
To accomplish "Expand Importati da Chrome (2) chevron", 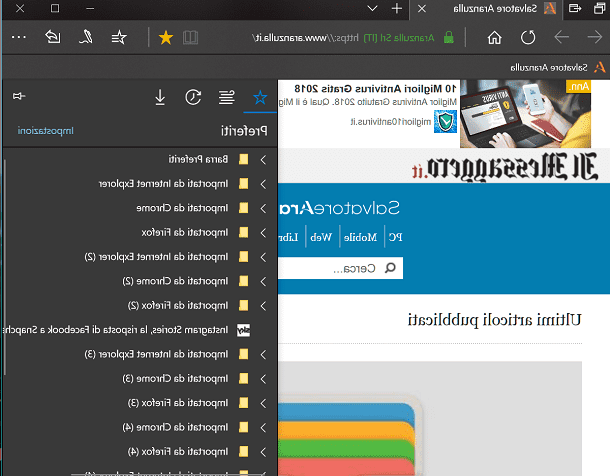I will click(x=263, y=281).
